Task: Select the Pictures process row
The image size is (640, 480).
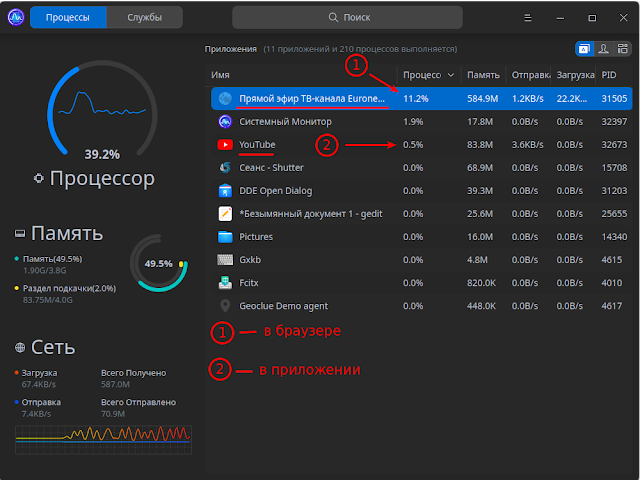Action: [422, 237]
